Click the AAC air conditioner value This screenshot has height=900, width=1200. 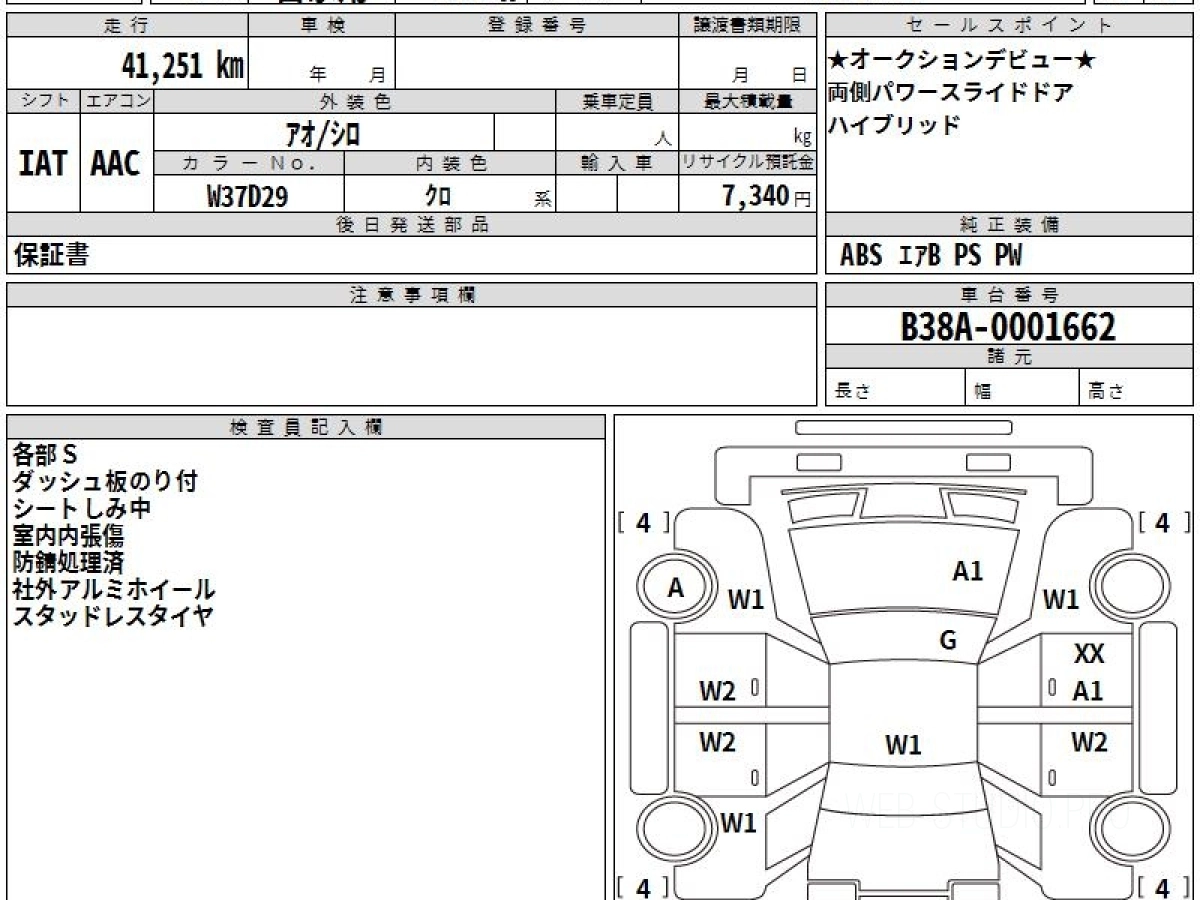[116, 163]
